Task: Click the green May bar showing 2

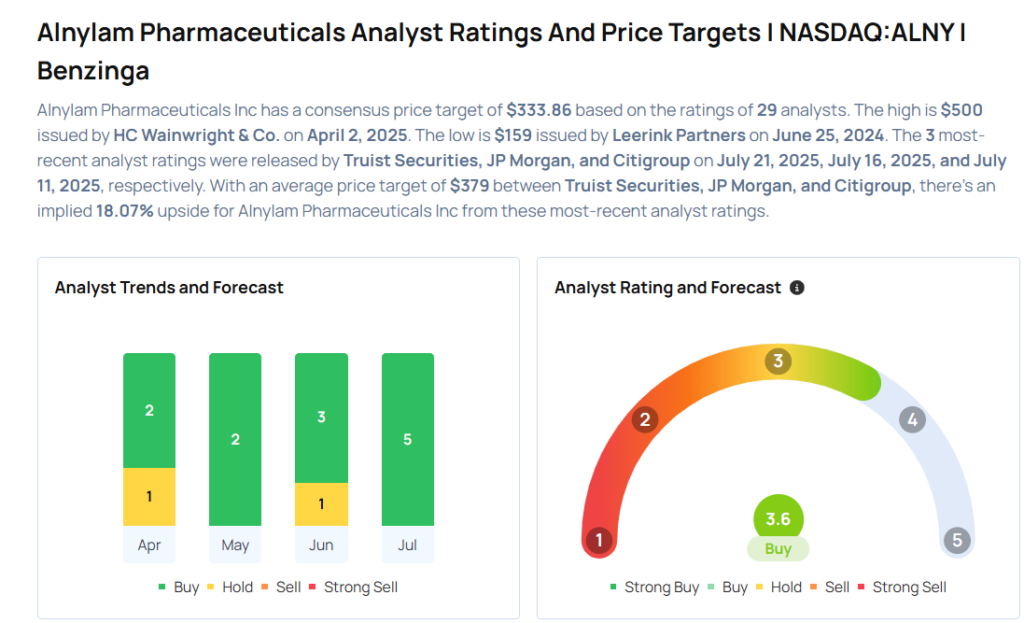Action: click(235, 439)
